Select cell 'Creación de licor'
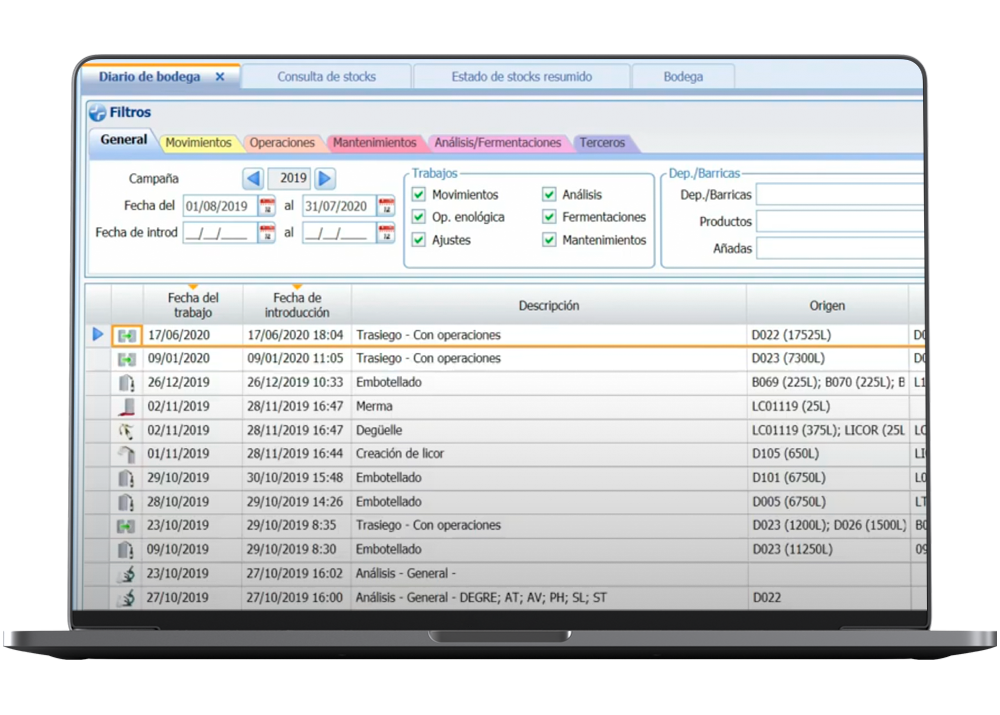This screenshot has height=715, width=1000. point(548,453)
